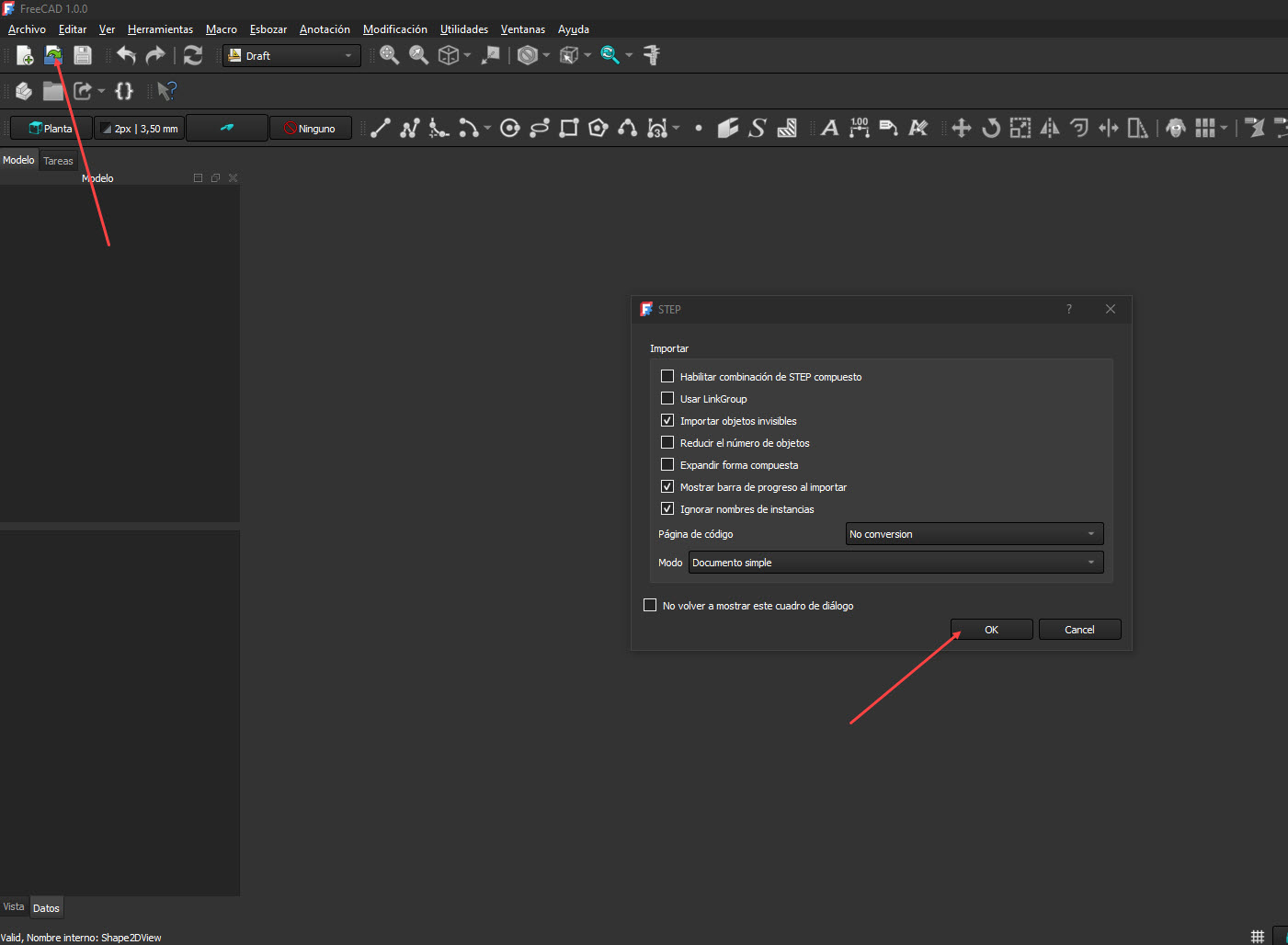Click the Measure caliper icon

coord(652,55)
